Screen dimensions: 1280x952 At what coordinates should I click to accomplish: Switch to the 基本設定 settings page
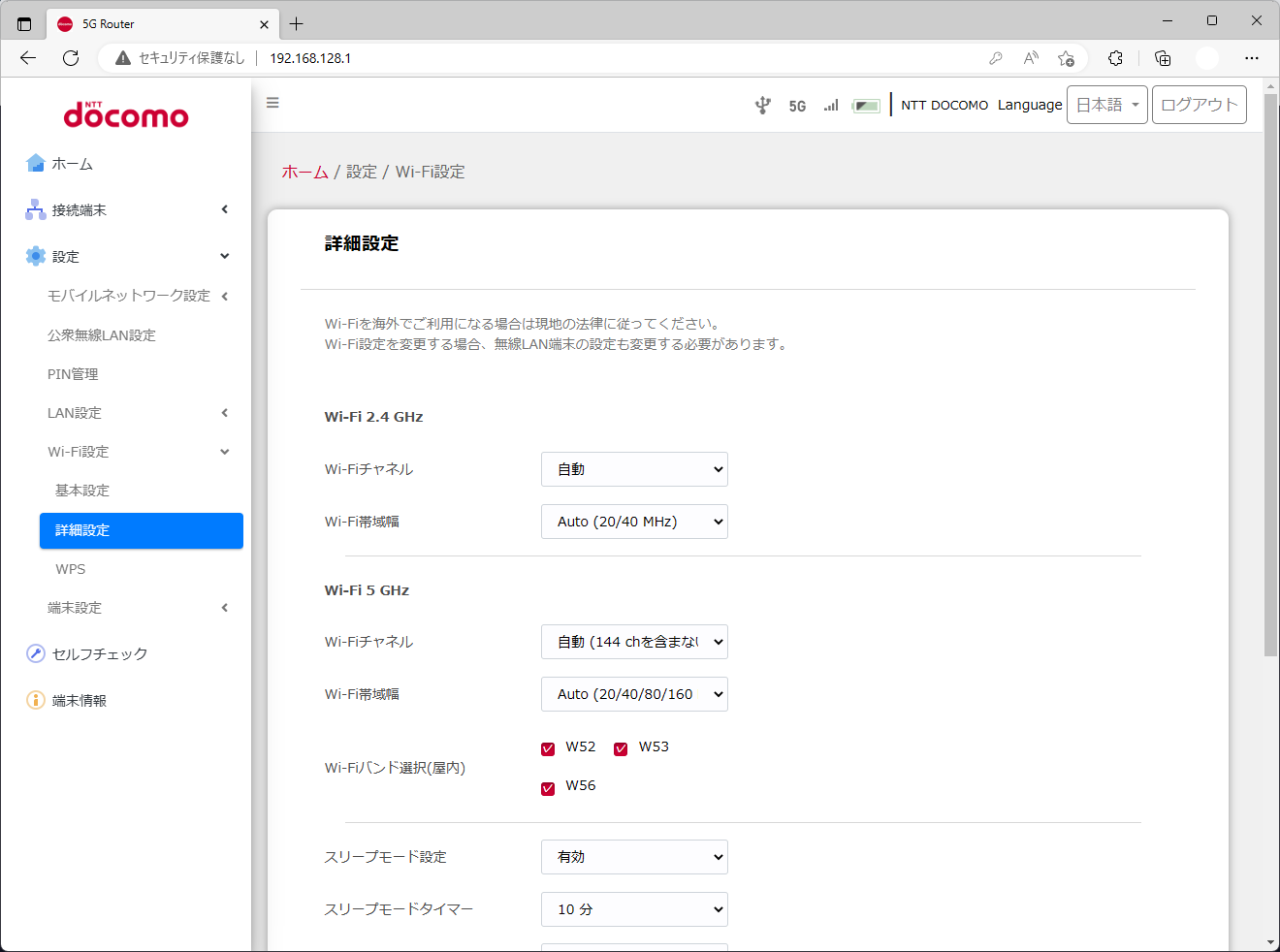[x=82, y=491]
